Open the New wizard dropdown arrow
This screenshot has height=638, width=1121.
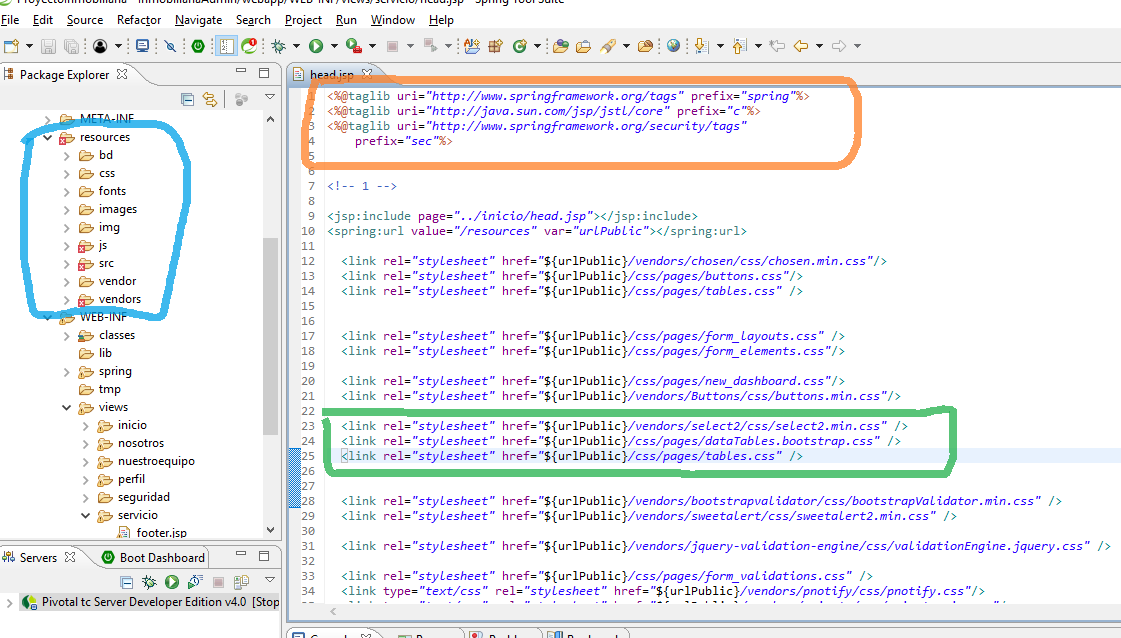(29, 46)
